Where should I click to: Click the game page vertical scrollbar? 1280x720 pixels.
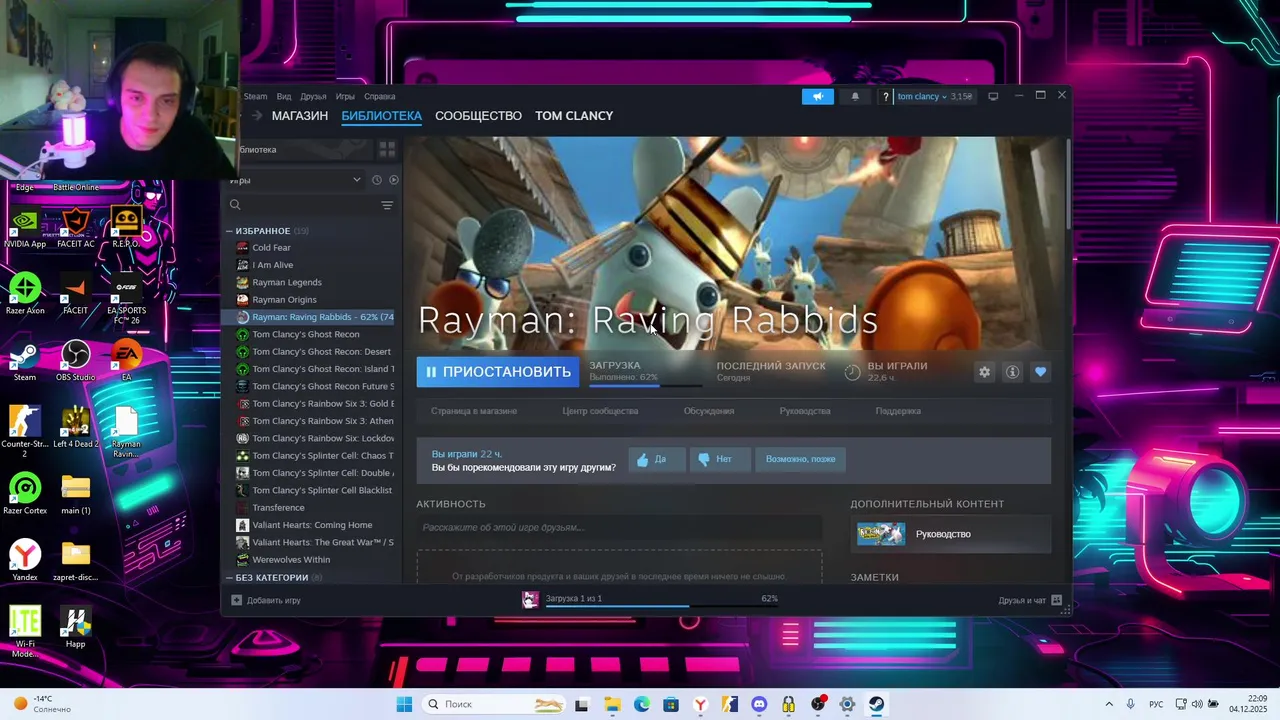[1068, 185]
